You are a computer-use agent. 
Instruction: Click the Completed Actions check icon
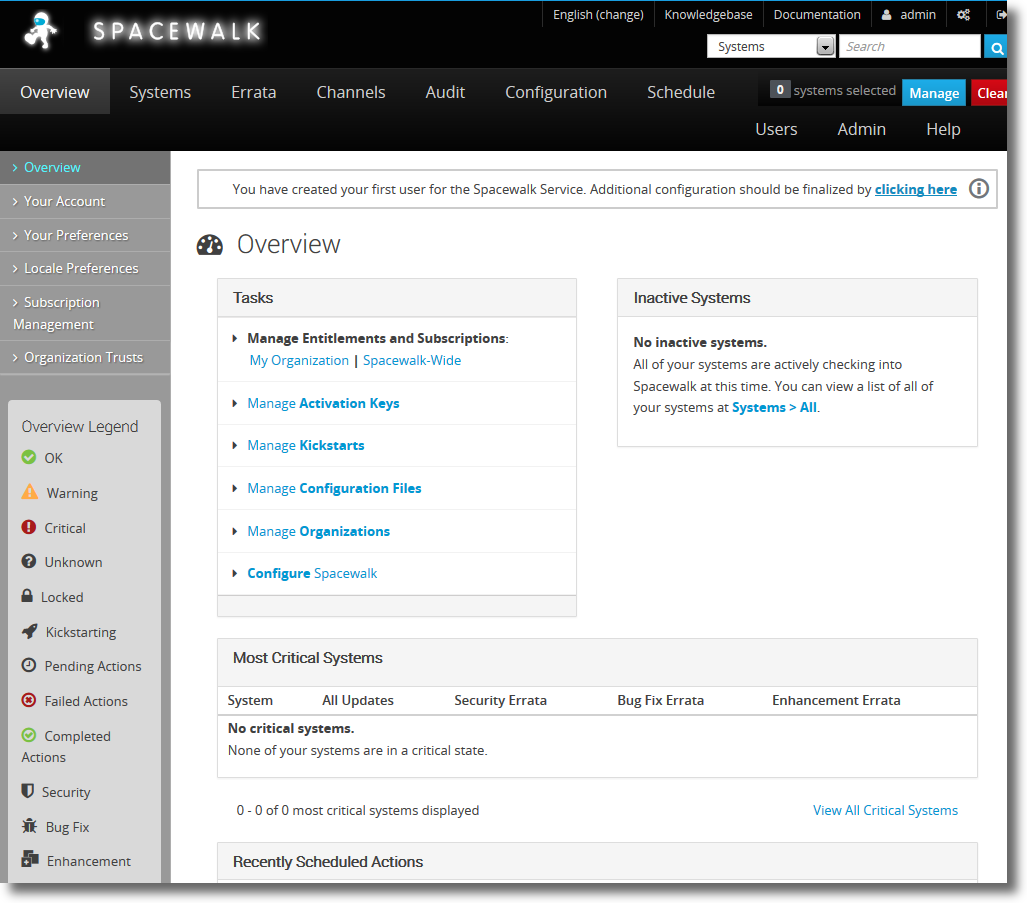29,735
